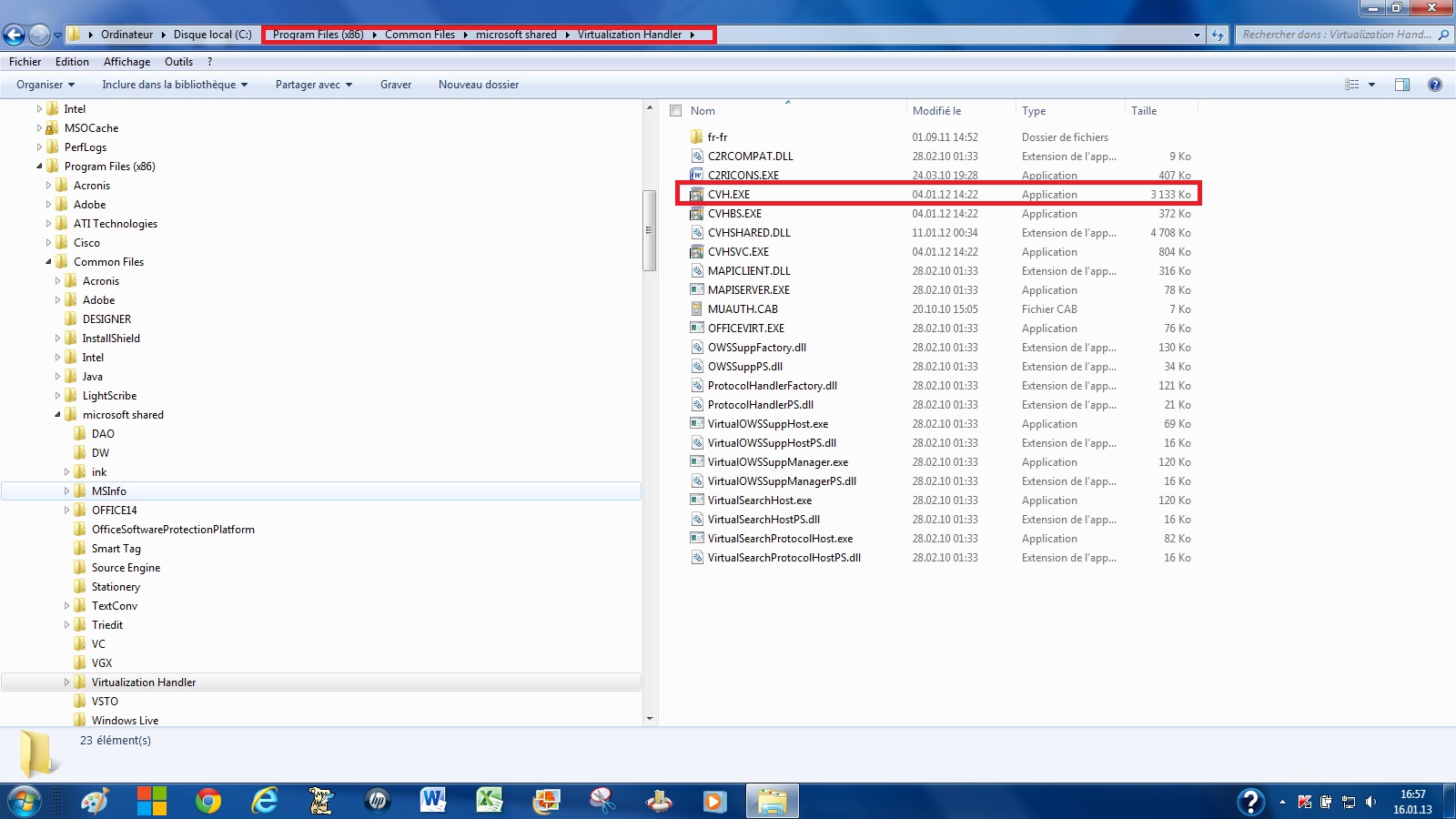
Task: Open the Partager avec dropdown
Action: (x=313, y=85)
